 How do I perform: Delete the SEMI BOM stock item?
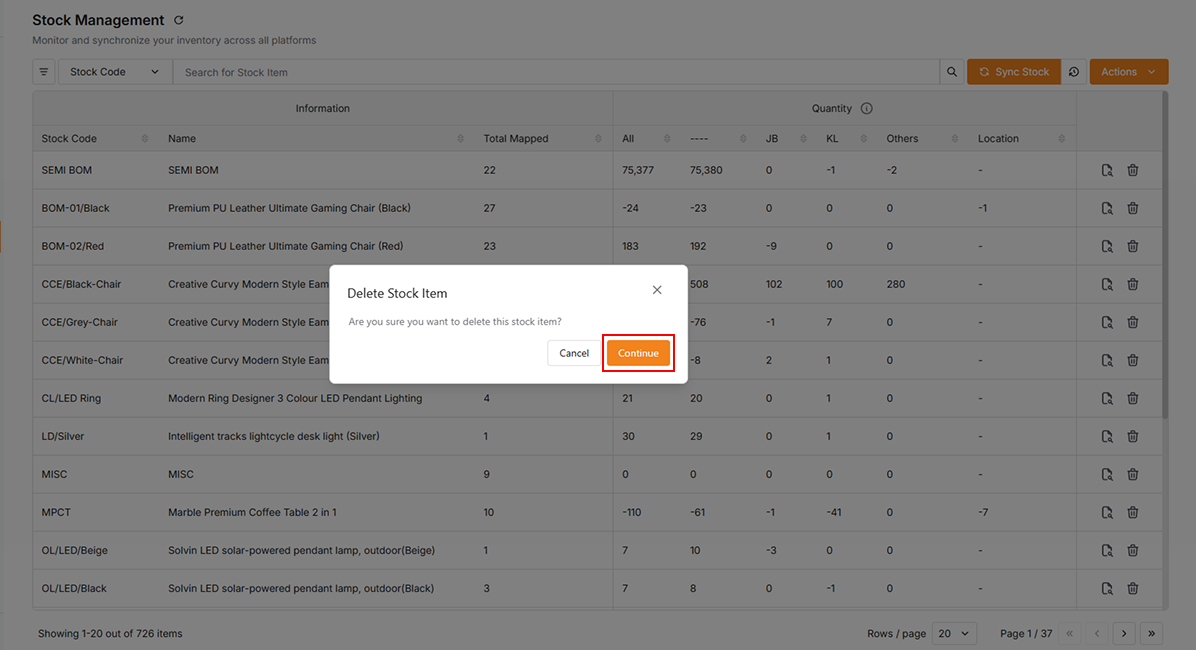tap(1133, 170)
